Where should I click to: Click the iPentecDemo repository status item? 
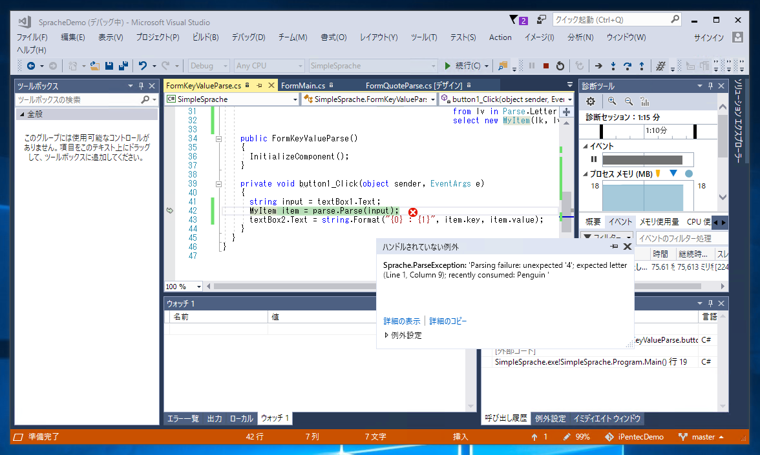pos(634,437)
